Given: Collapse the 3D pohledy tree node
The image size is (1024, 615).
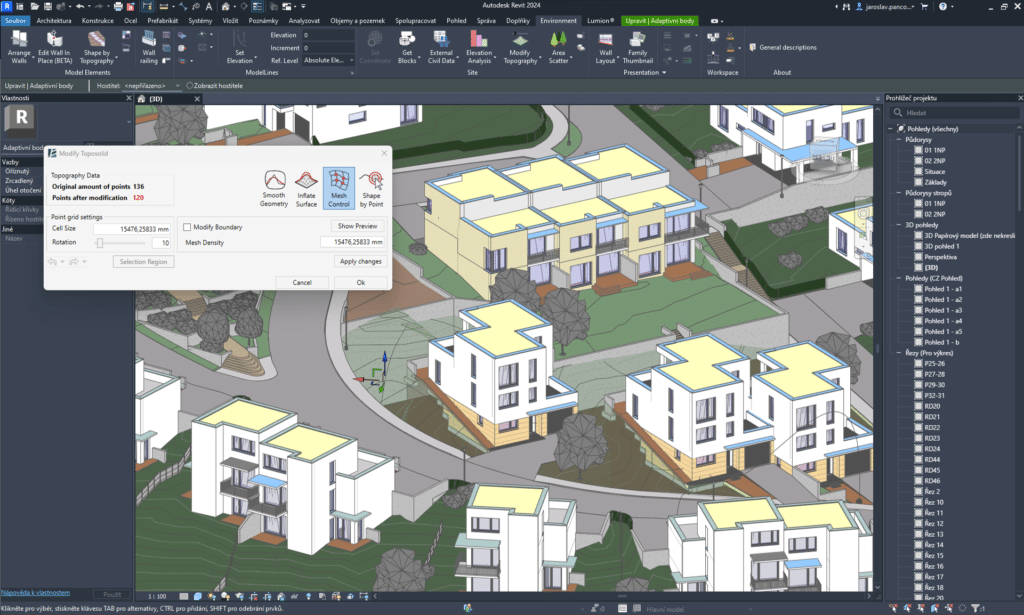Looking at the screenshot, I should tap(899, 225).
